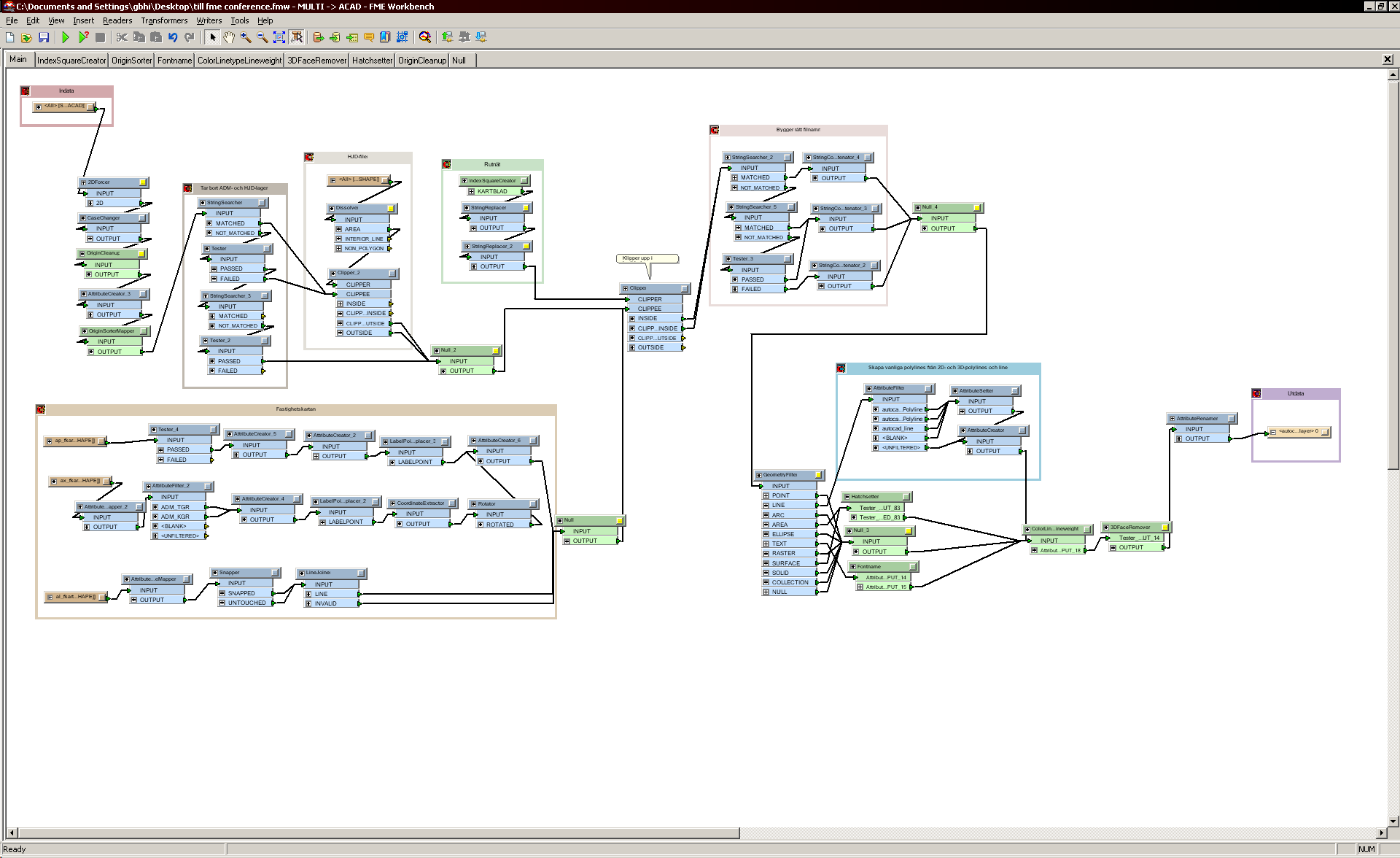Open the Readers menu

(x=117, y=20)
